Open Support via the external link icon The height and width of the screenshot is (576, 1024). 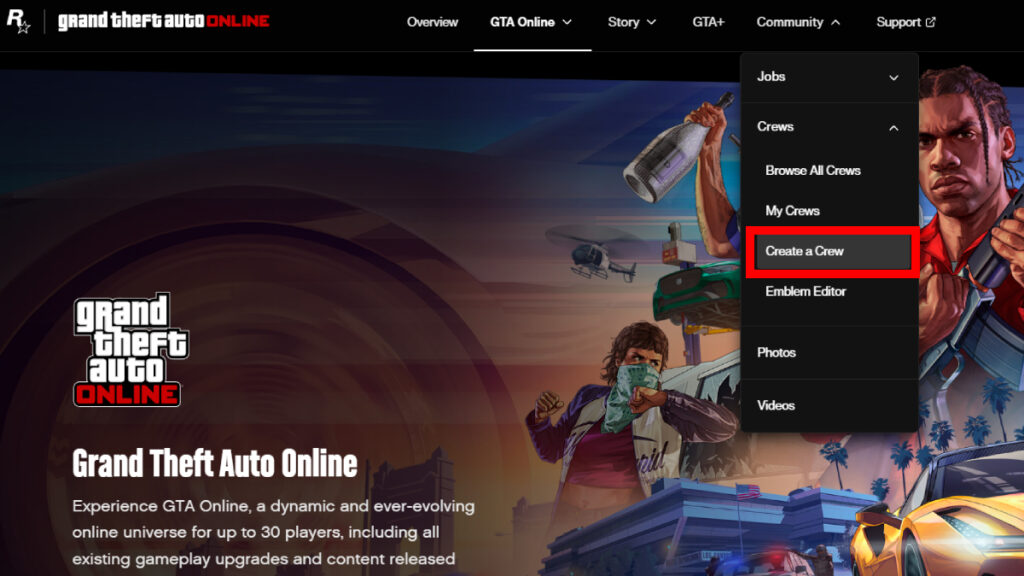click(x=930, y=21)
